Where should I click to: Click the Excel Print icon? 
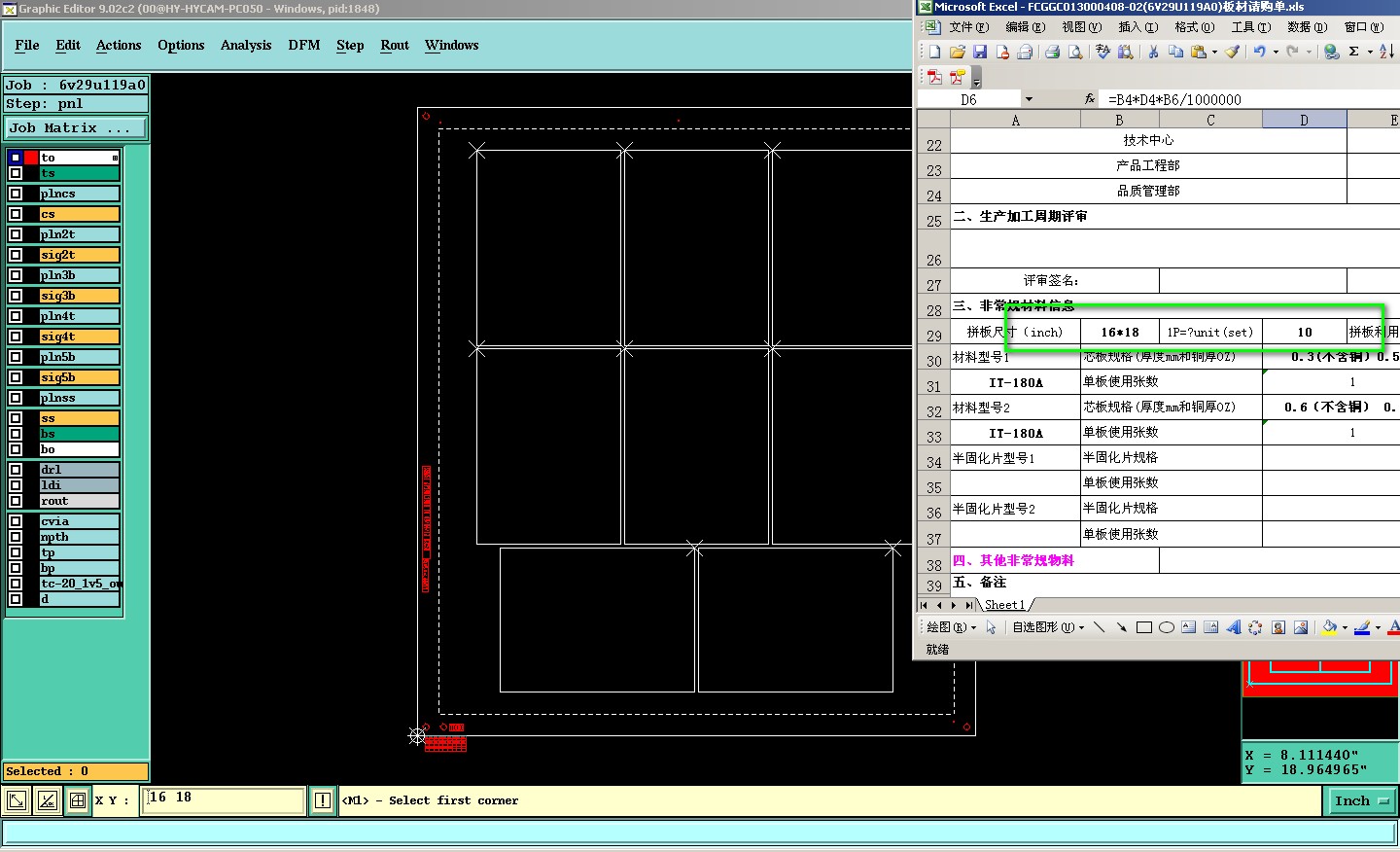[1052, 52]
